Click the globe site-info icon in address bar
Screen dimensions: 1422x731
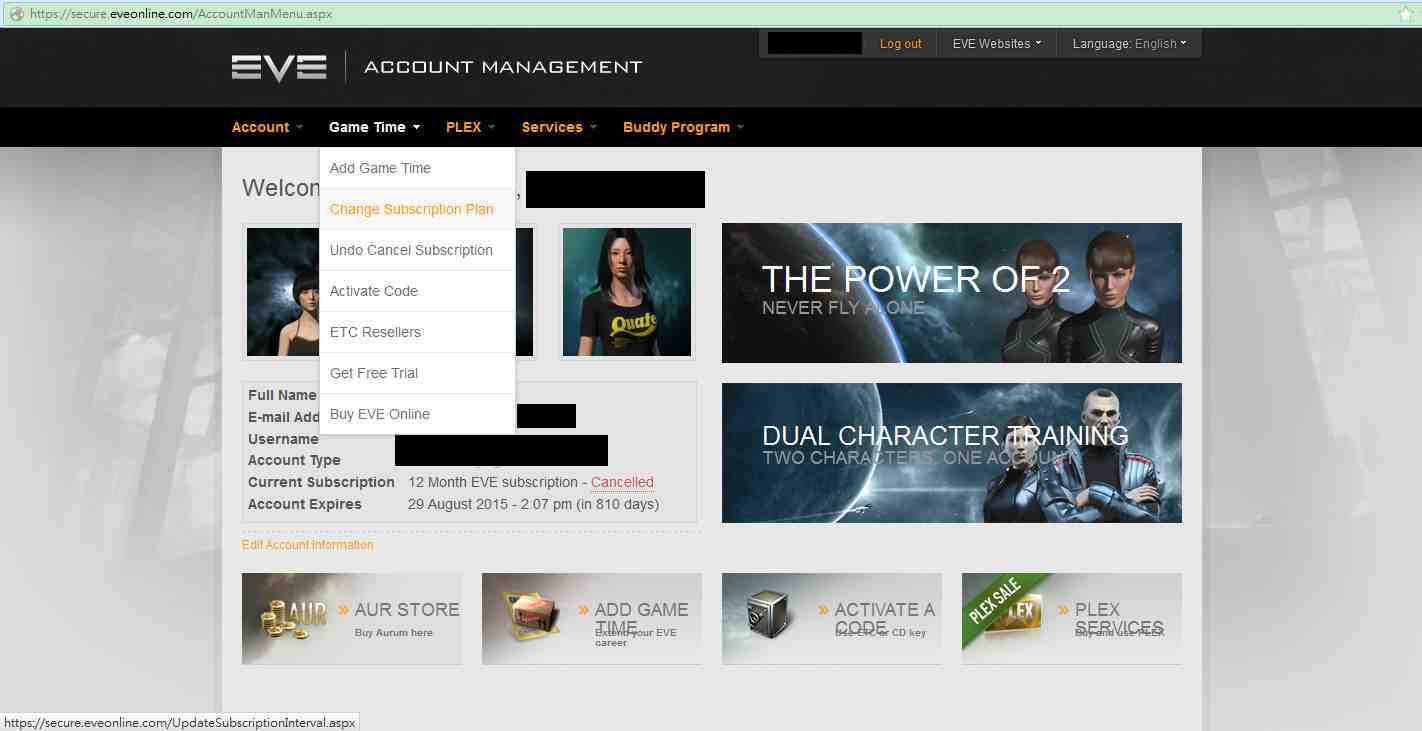pyautogui.click(x=15, y=14)
